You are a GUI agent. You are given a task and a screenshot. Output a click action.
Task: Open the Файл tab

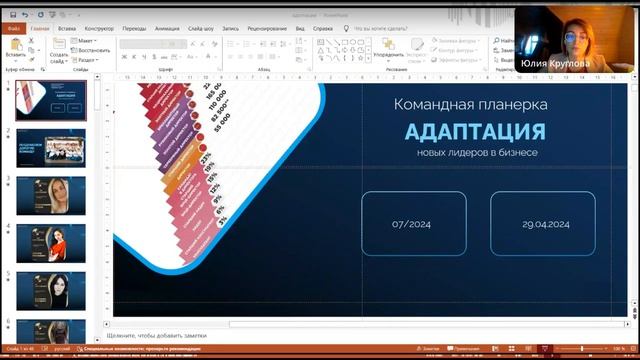coord(13,28)
